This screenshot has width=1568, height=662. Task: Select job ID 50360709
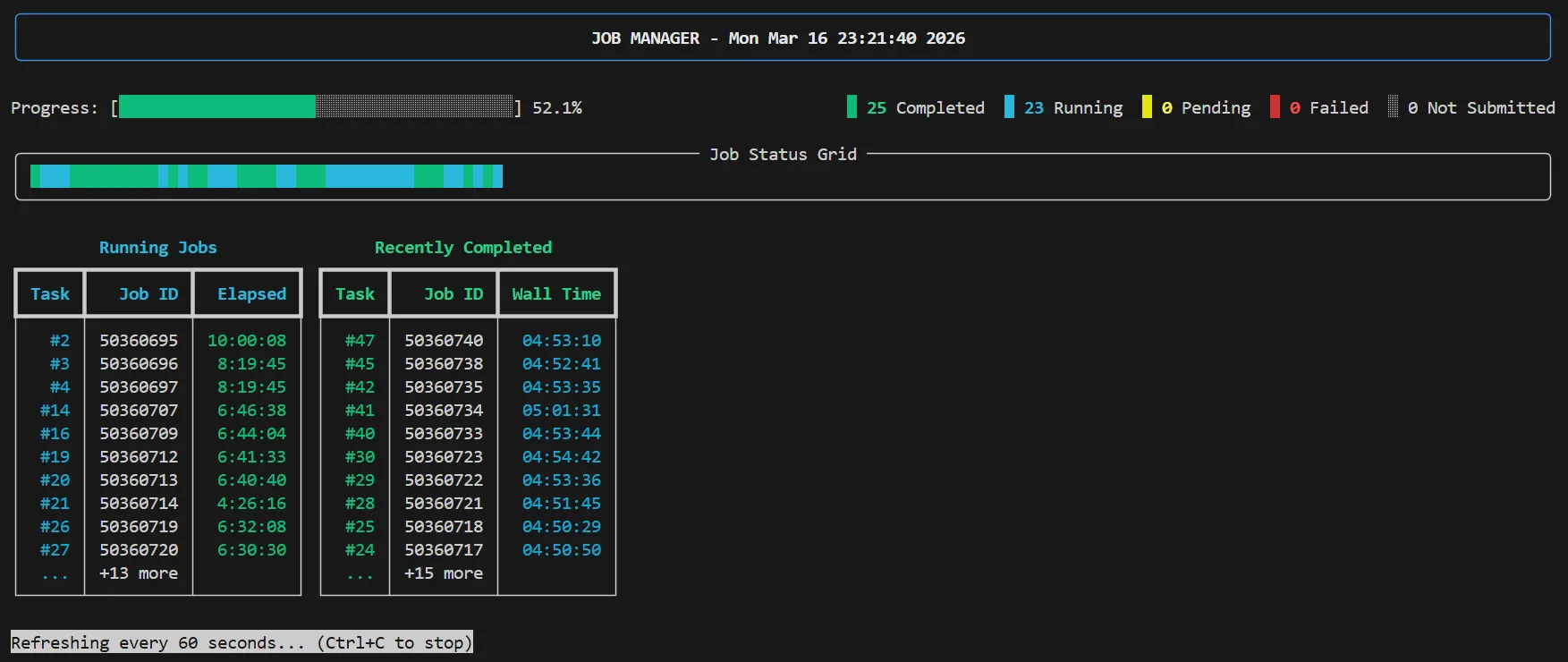[139, 434]
